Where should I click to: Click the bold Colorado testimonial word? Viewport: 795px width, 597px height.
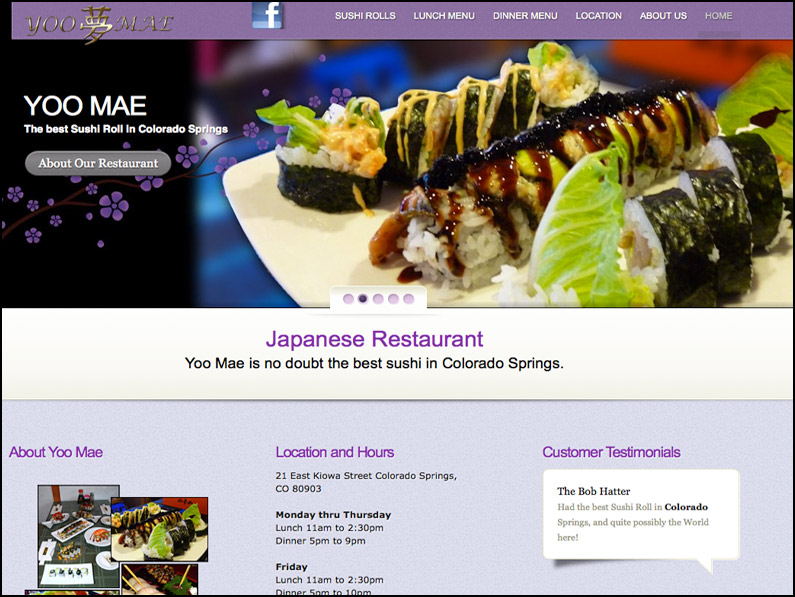pyautogui.click(x=686, y=507)
